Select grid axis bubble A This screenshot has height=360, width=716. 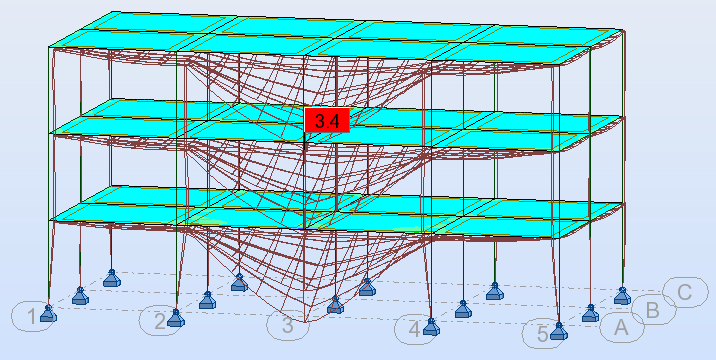pyautogui.click(x=621, y=328)
